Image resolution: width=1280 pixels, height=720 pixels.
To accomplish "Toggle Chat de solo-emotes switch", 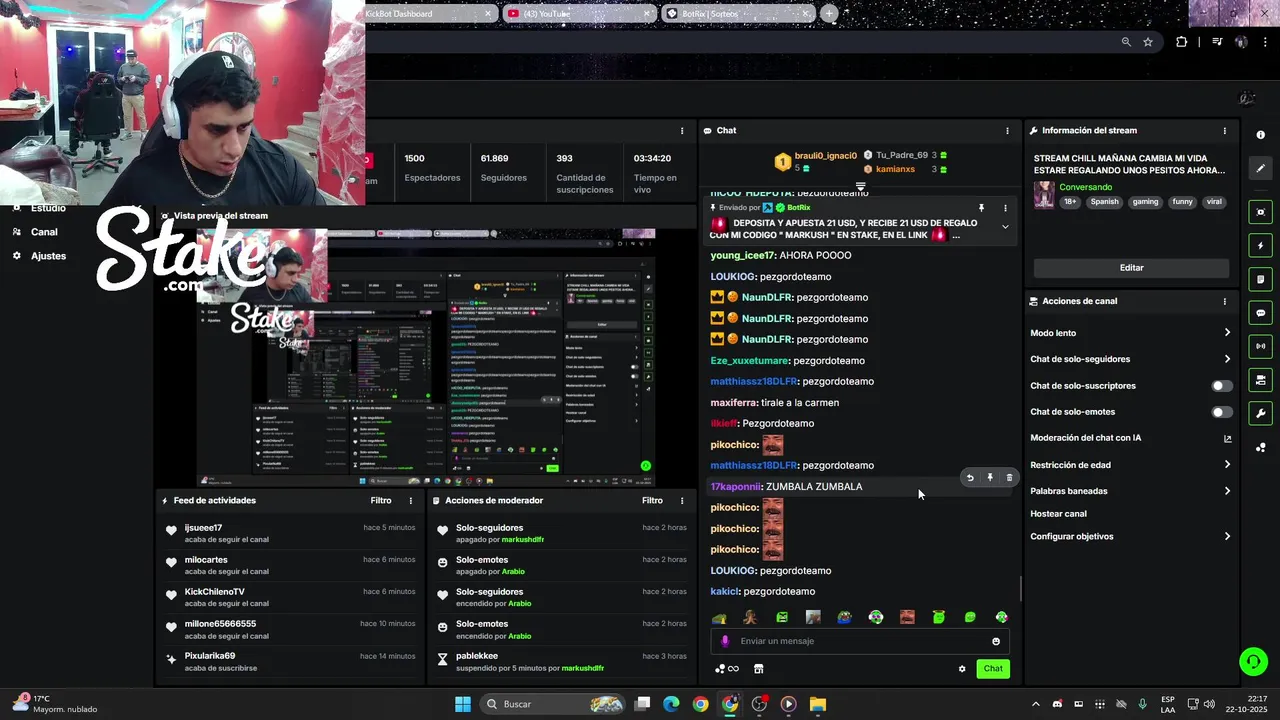I will pyautogui.click(x=1222, y=412).
